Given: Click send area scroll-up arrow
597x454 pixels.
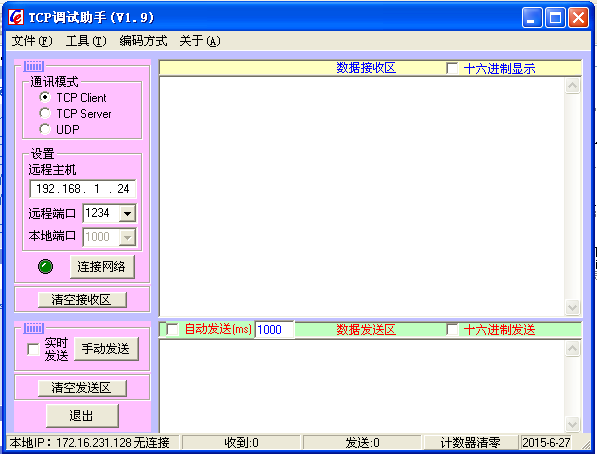Looking at the screenshot, I should (572, 348).
